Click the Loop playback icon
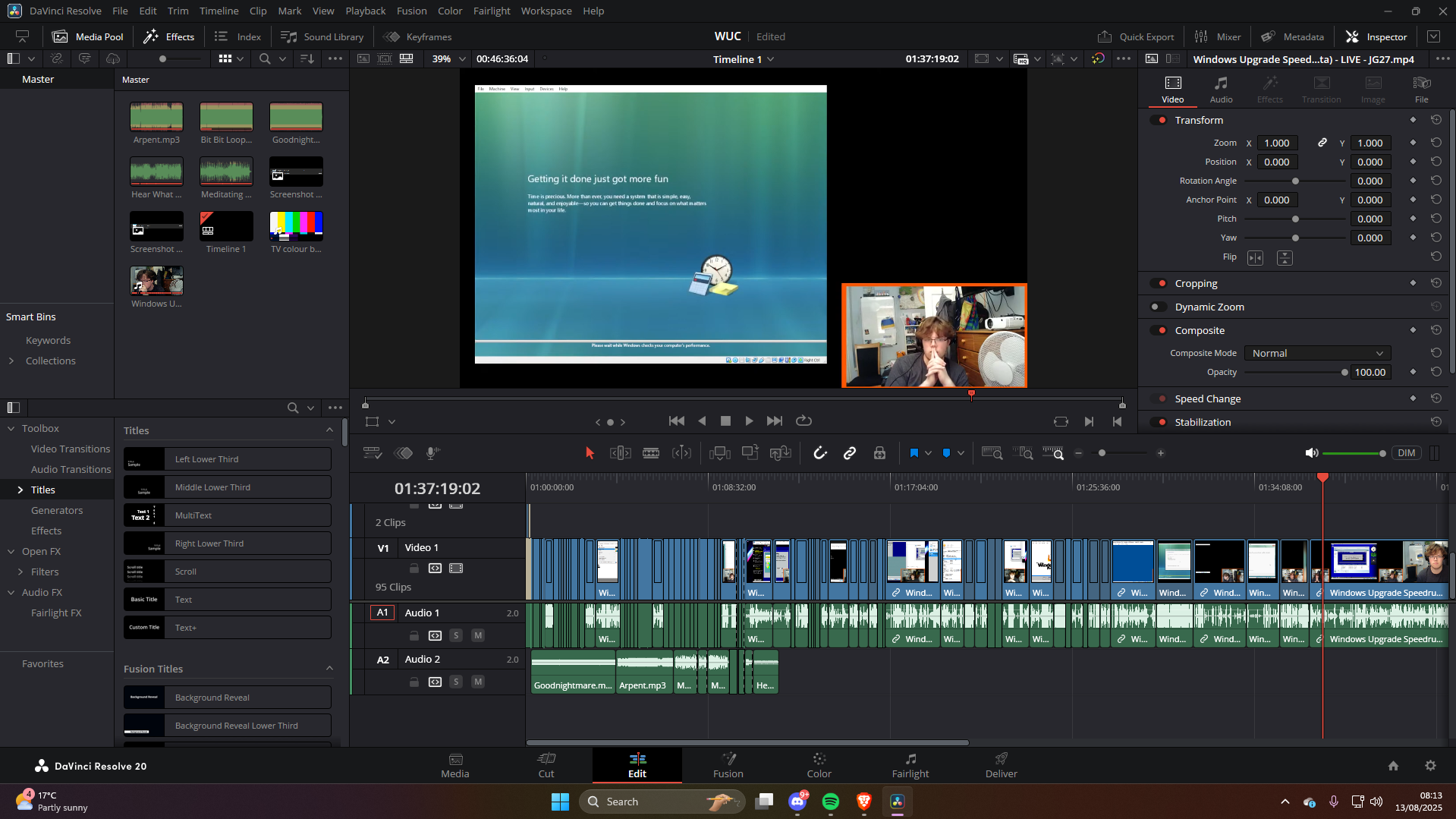The width and height of the screenshot is (1456, 819). (803, 421)
